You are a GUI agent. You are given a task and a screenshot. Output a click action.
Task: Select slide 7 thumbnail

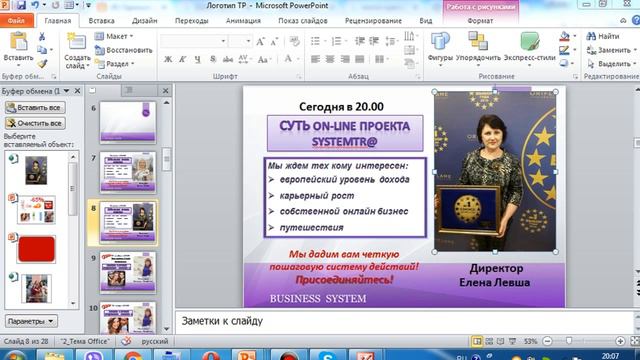128,172
